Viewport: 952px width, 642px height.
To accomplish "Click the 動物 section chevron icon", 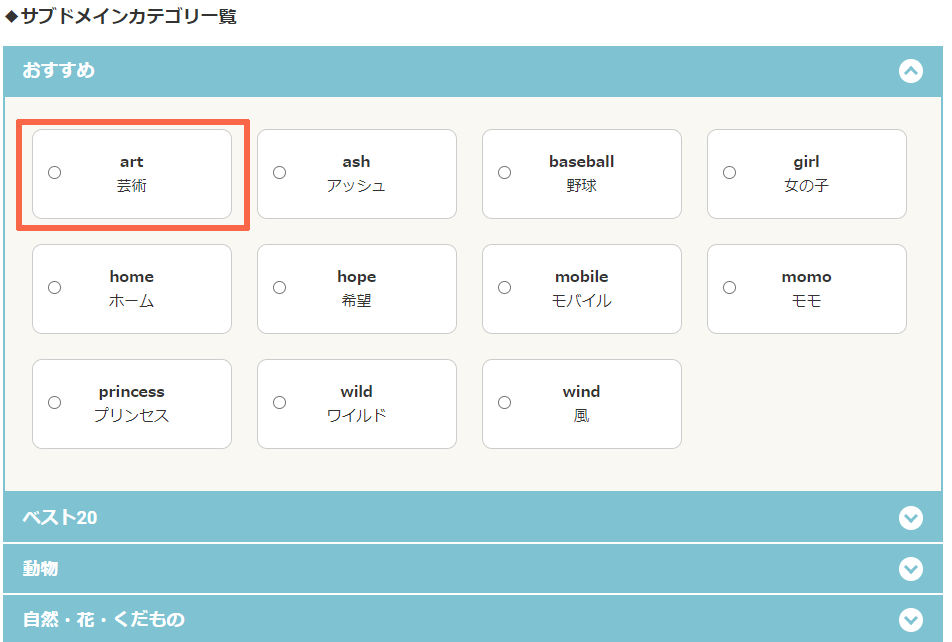I will [x=910, y=569].
